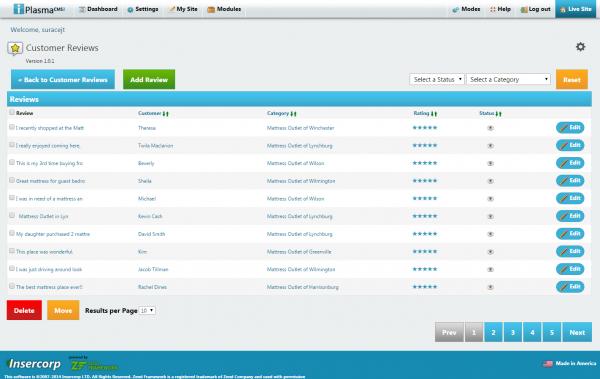
Task: Open the Select a Category dropdown
Action: [x=508, y=80]
